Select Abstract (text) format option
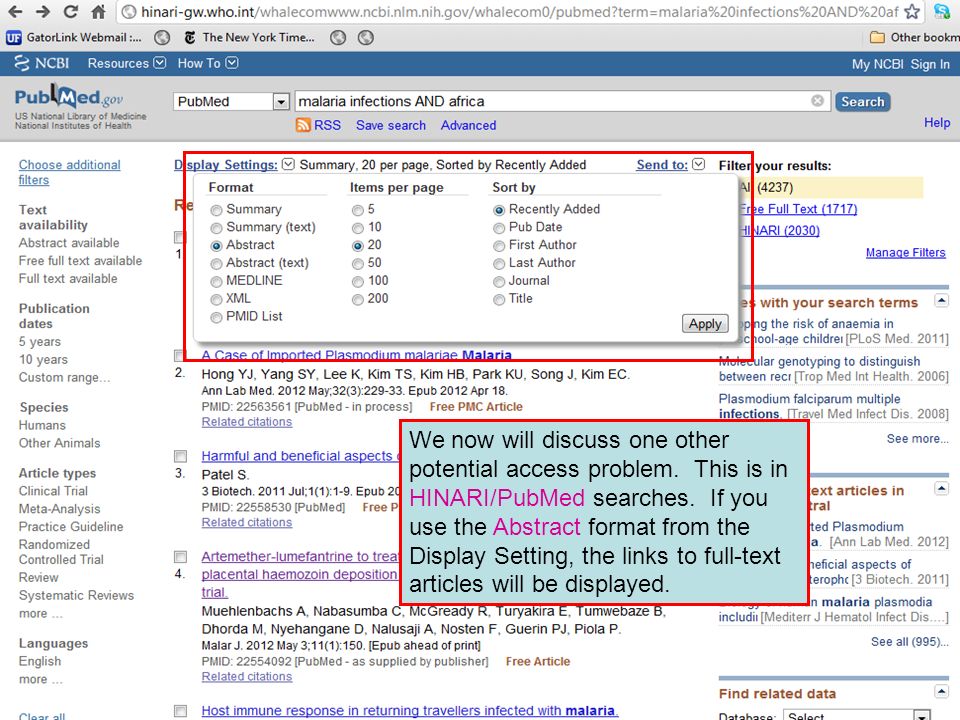The width and height of the screenshot is (960, 720). point(216,264)
